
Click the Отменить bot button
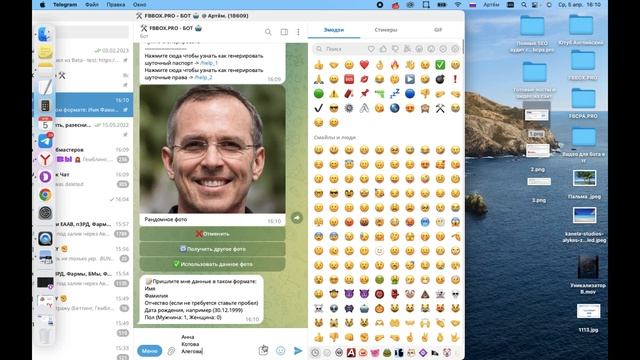[212, 234]
